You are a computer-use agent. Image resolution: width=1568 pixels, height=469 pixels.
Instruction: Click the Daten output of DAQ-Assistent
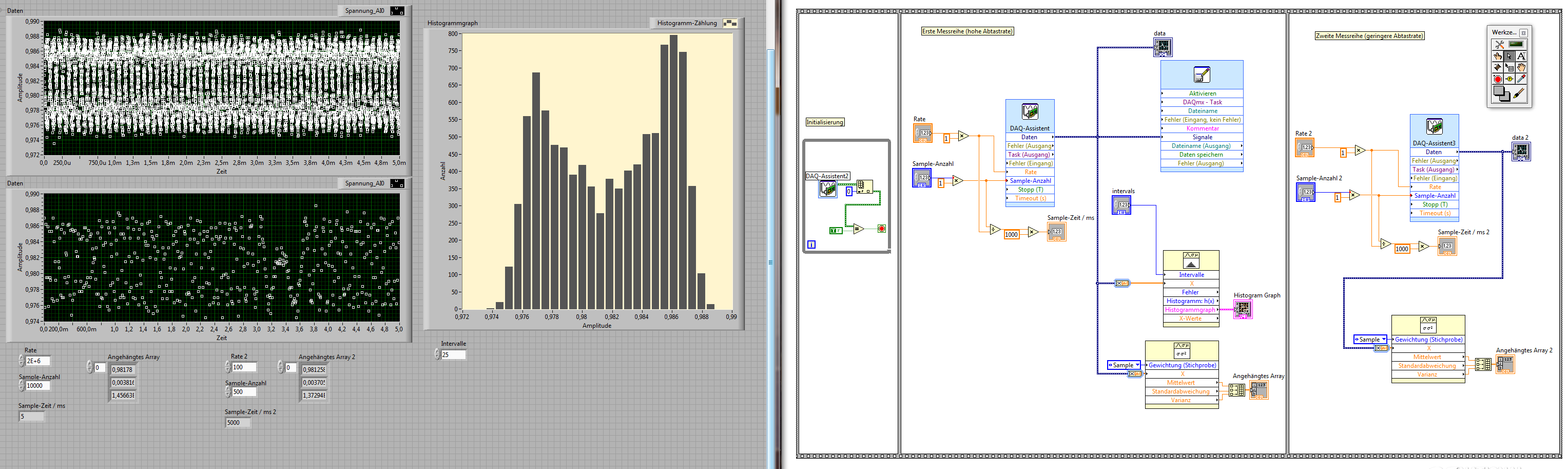pos(1029,137)
